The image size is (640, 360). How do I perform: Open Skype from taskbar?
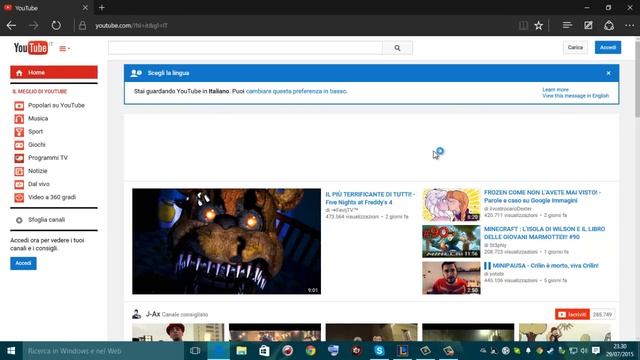(379, 351)
